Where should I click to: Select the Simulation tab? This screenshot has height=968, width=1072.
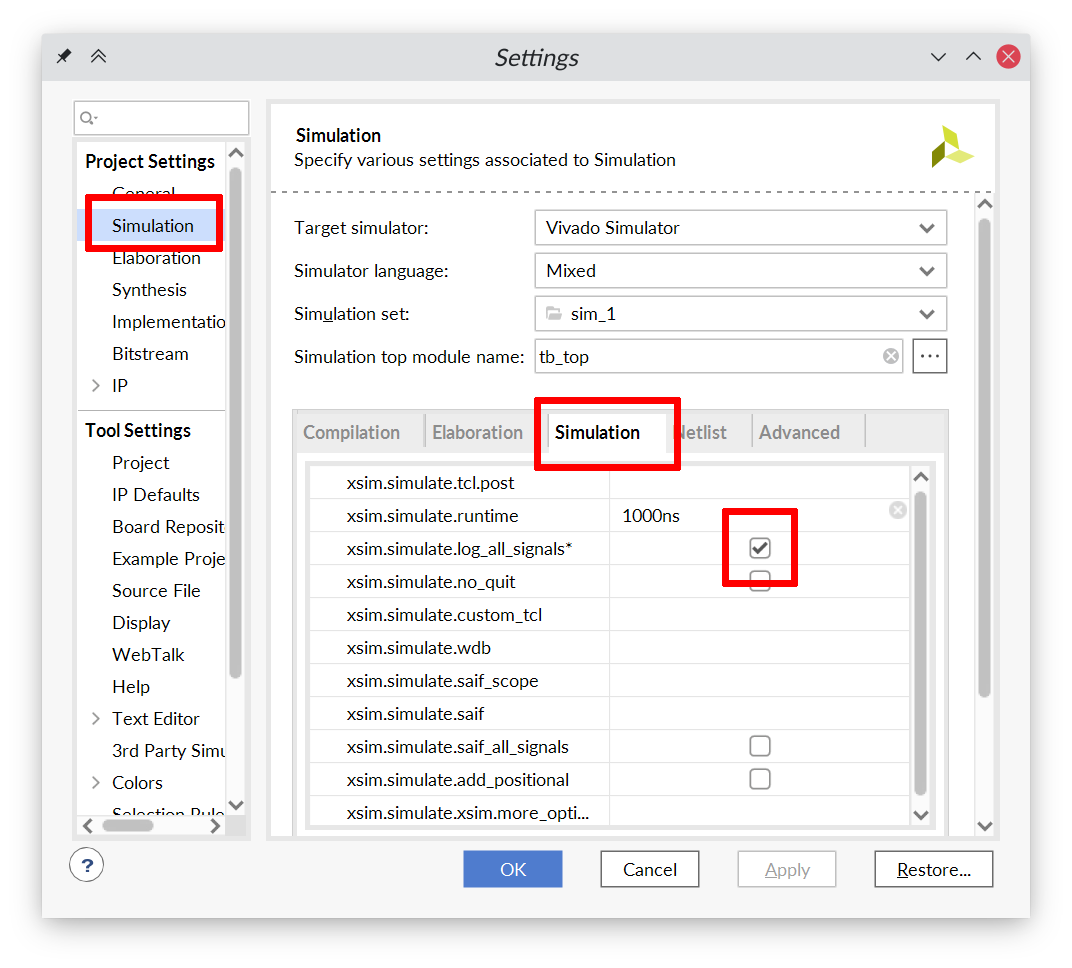coord(597,433)
